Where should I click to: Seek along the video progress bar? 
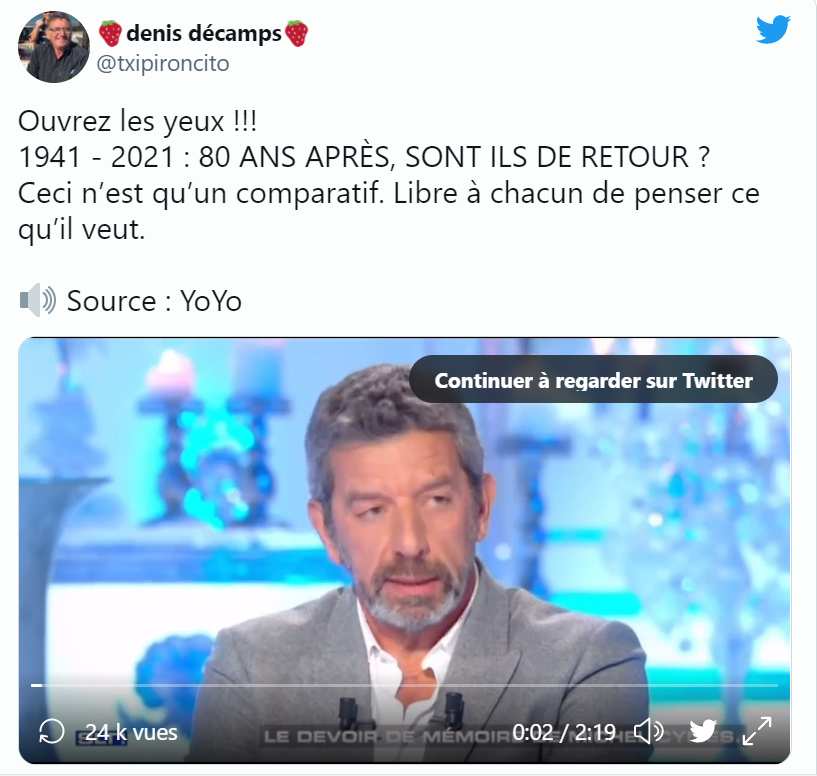404,685
